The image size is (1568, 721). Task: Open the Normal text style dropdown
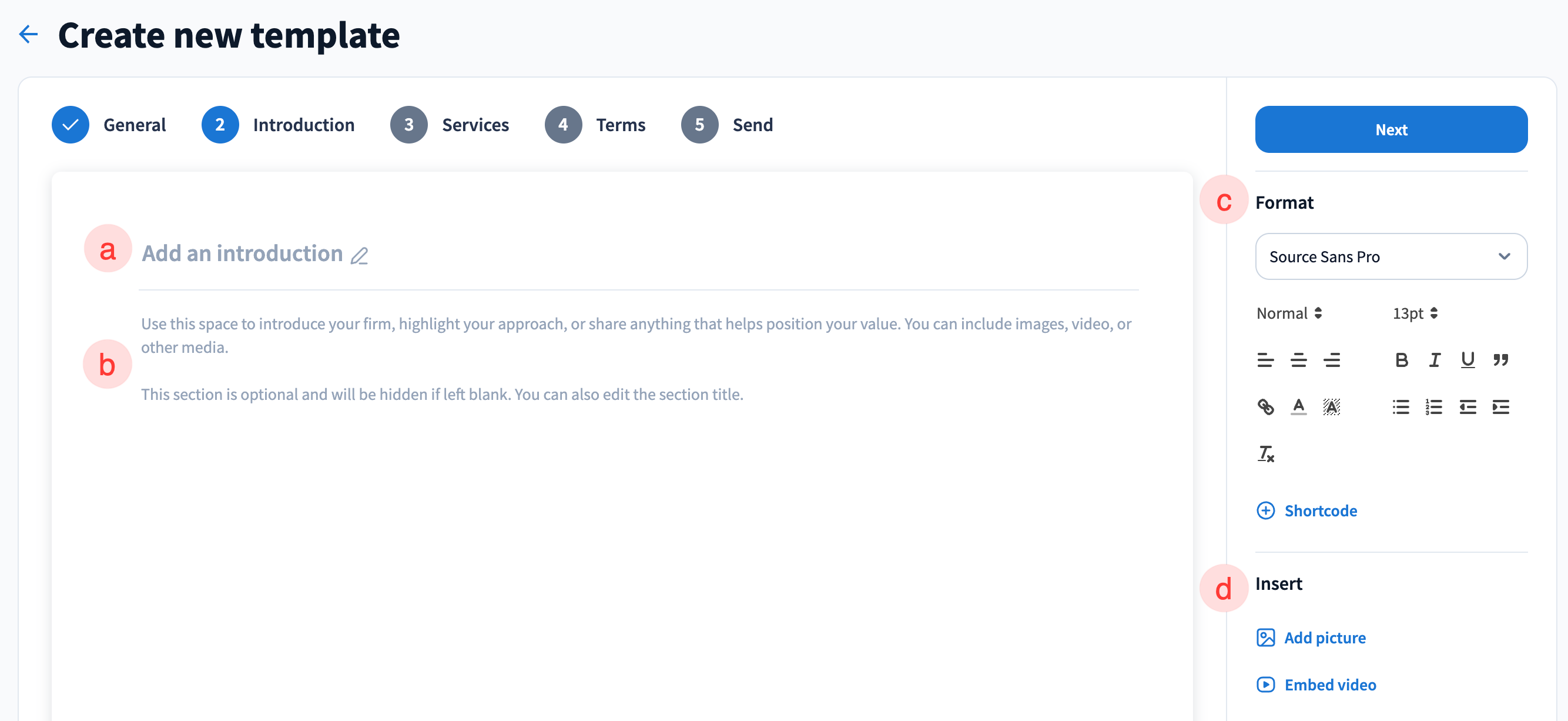(x=1289, y=313)
